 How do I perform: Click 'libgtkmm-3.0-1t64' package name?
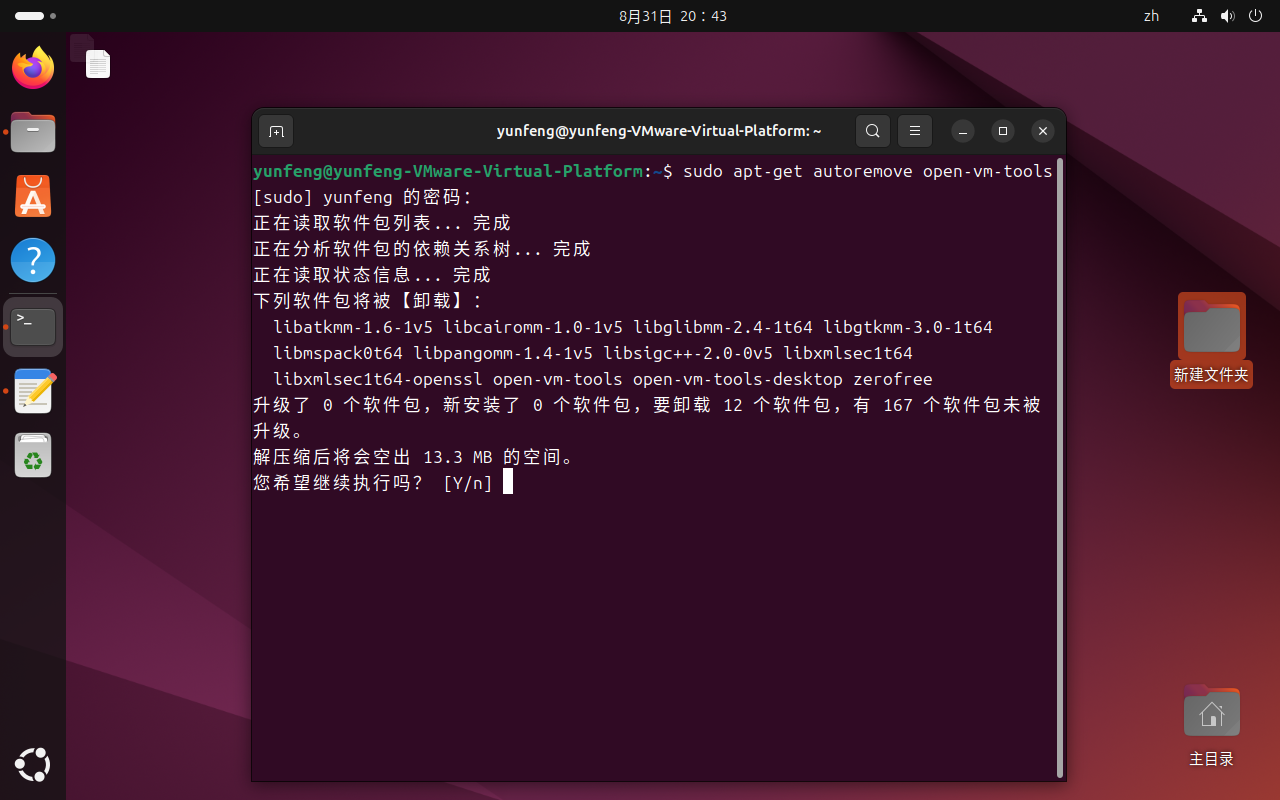pyautogui.click(x=908, y=328)
